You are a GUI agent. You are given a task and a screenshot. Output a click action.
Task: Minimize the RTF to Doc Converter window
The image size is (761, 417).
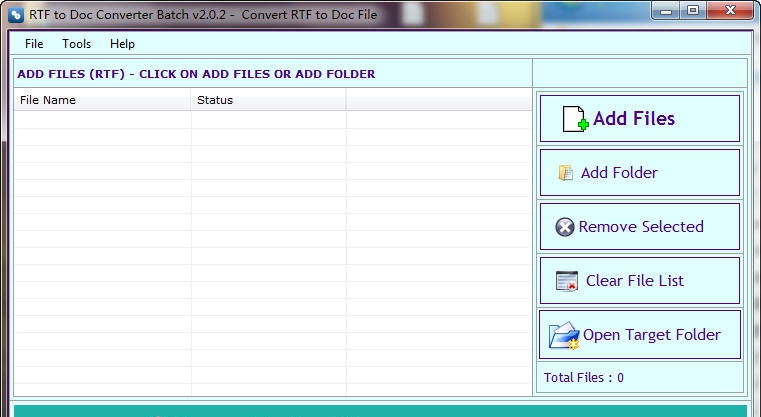(666, 10)
